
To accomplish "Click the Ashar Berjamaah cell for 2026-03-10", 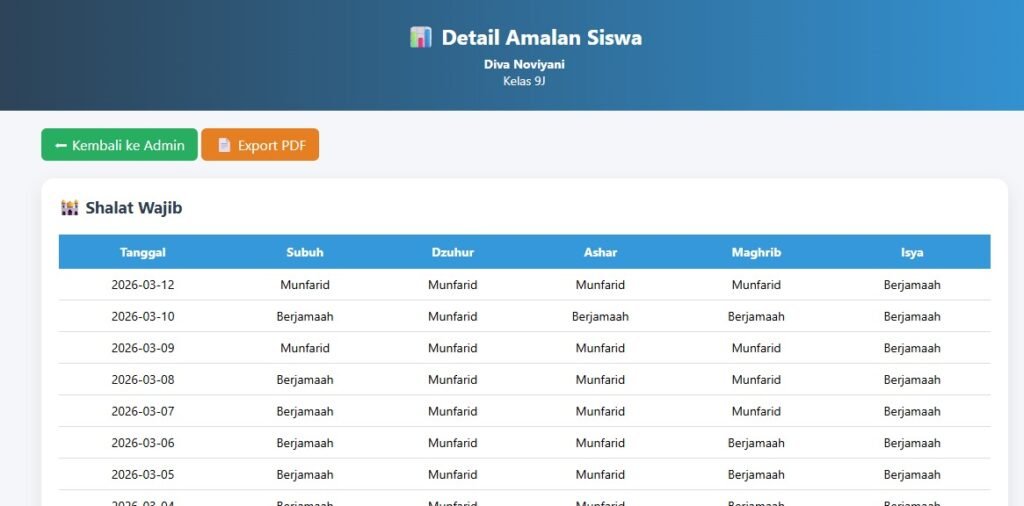I will (x=600, y=316).
